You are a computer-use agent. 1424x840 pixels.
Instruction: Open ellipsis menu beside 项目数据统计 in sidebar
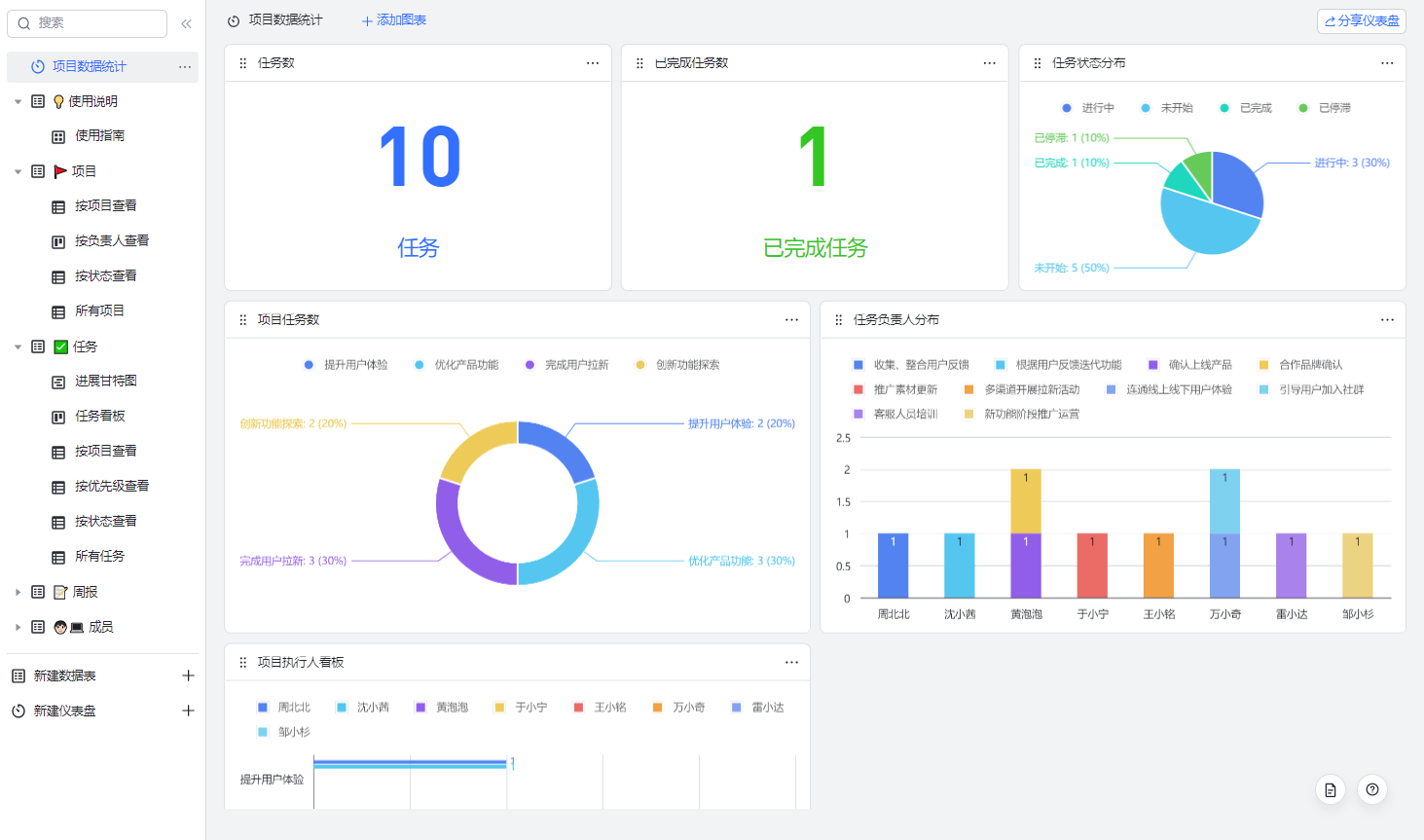(x=184, y=67)
